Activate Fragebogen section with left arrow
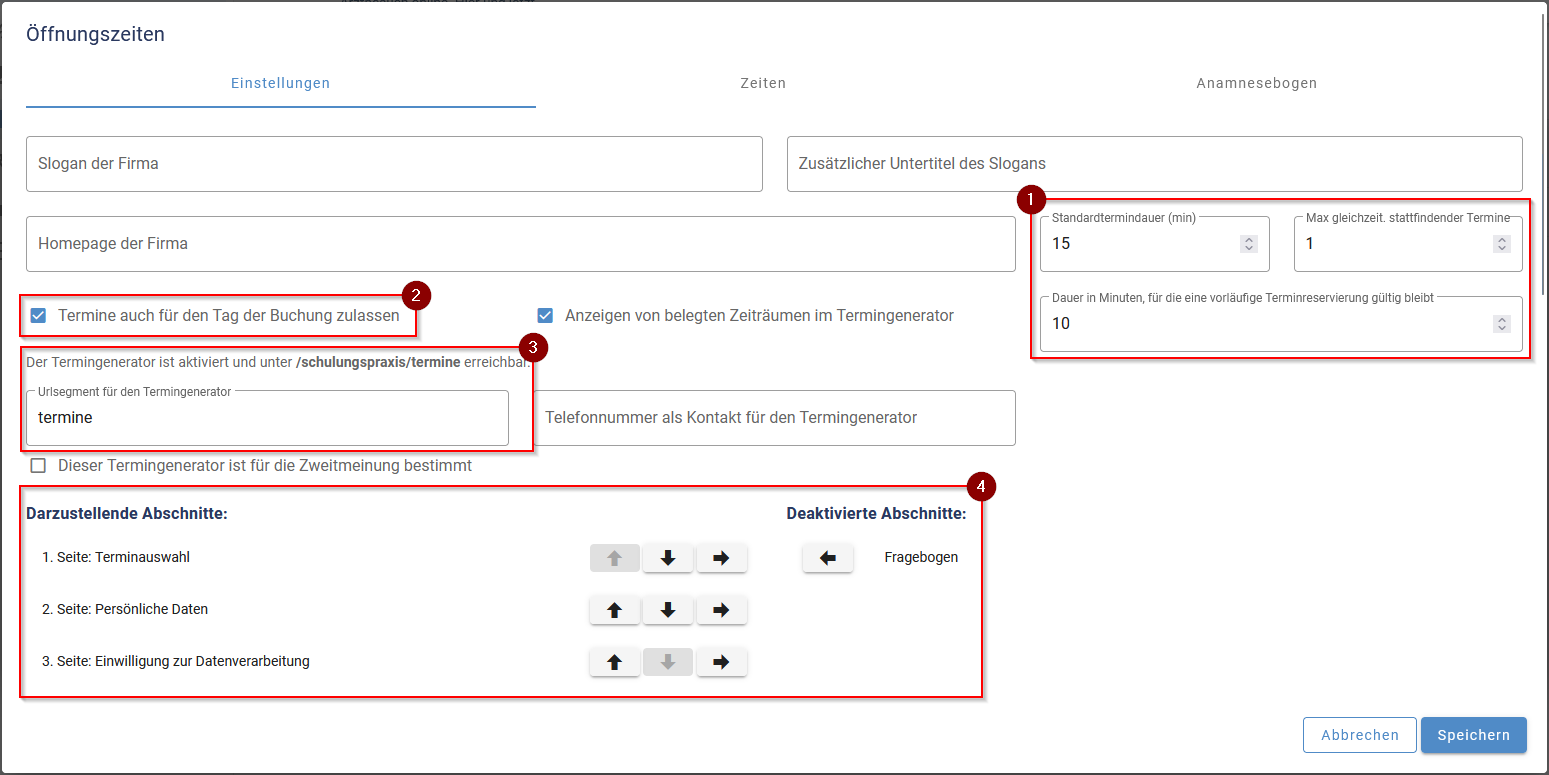Screen dimensions: 1549x775 point(827,558)
